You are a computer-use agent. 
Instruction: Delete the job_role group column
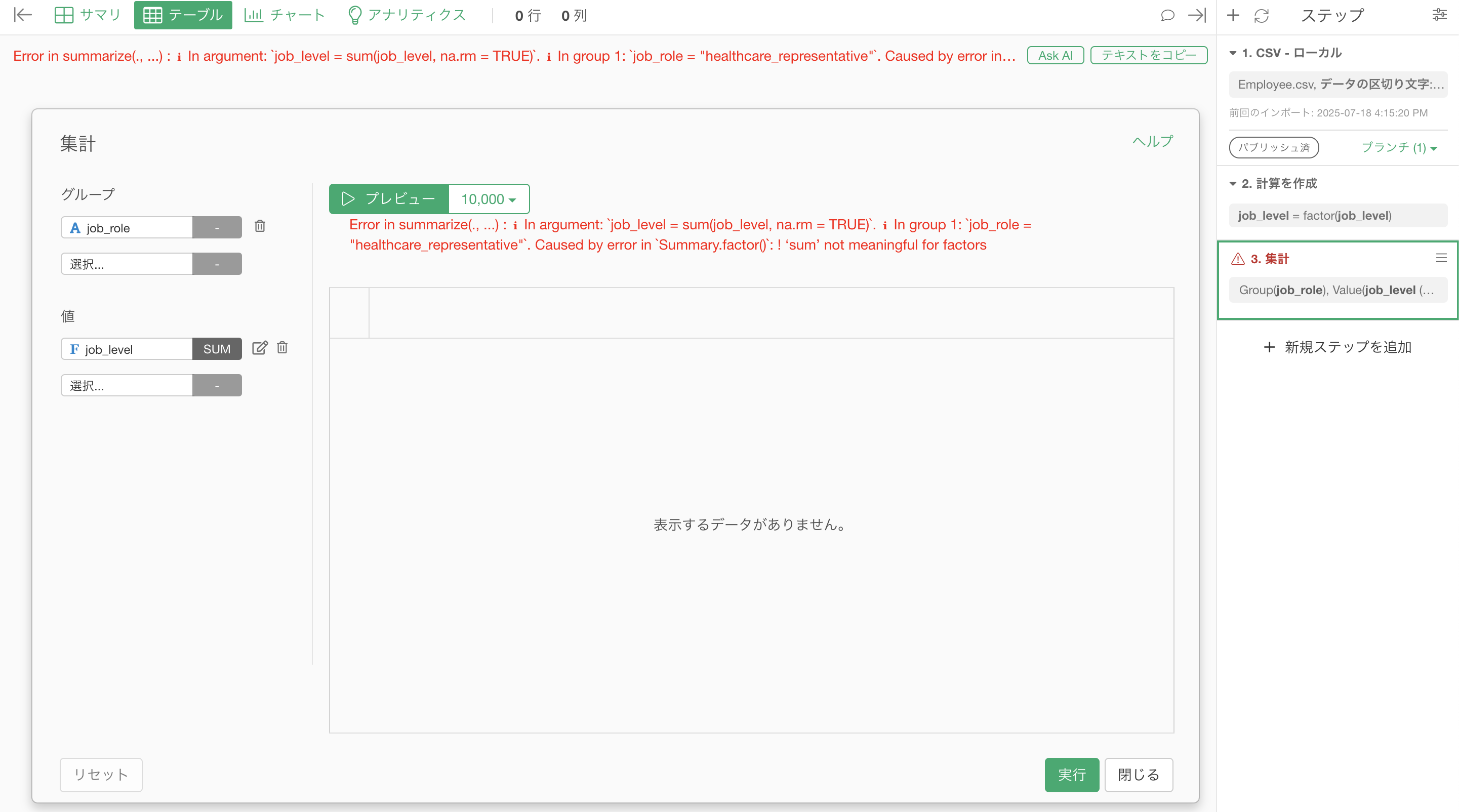click(x=260, y=226)
